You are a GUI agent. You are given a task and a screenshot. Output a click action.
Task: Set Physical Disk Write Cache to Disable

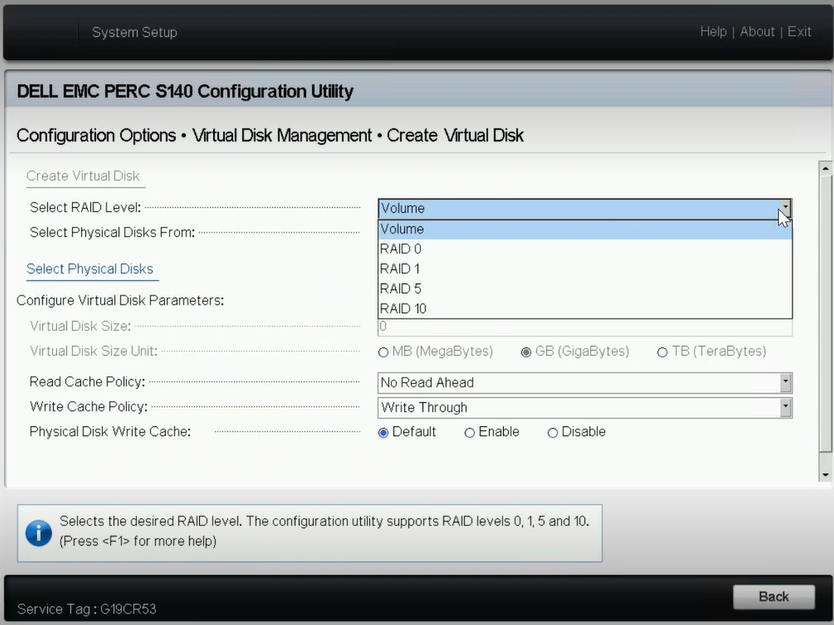[x=553, y=433]
